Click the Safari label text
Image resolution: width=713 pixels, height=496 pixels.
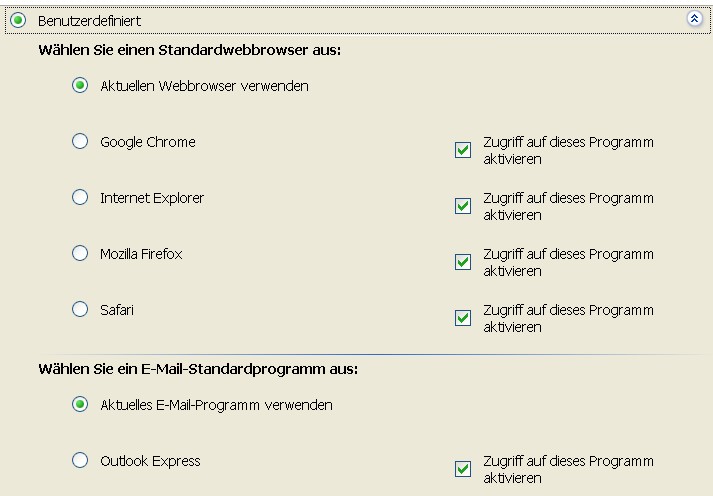(x=117, y=310)
